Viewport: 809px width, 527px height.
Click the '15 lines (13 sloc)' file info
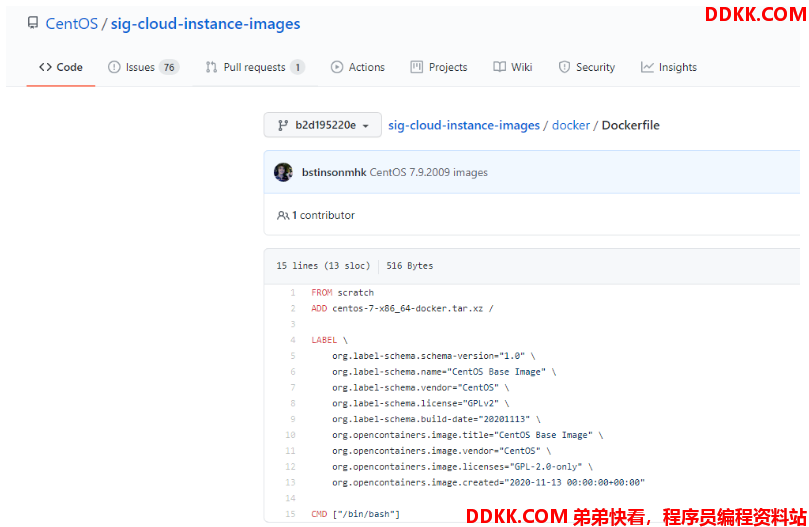coord(323,266)
